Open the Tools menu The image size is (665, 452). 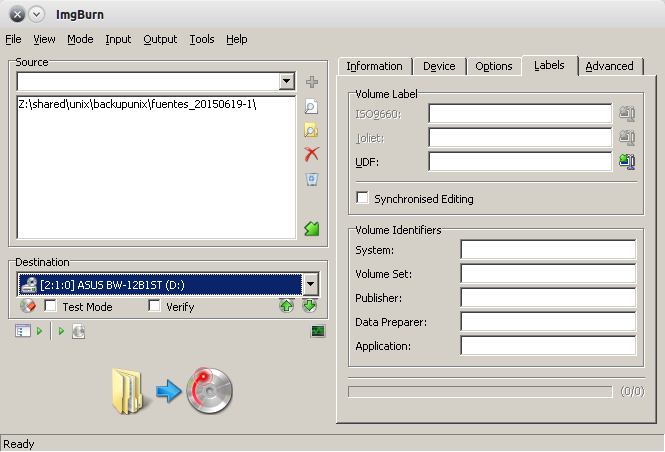coord(201,39)
